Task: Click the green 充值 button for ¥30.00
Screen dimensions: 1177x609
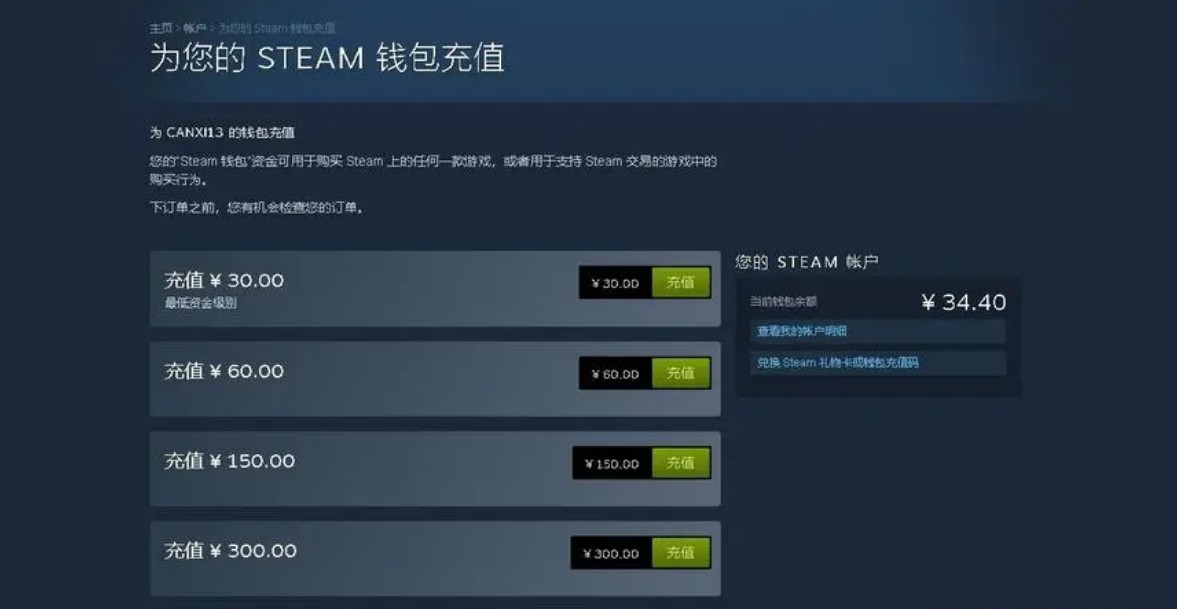Action: coord(681,282)
